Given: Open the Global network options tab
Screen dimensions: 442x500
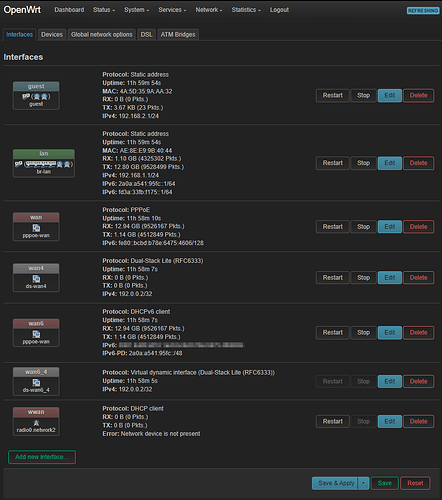Looking at the screenshot, I should pyautogui.click(x=102, y=34).
